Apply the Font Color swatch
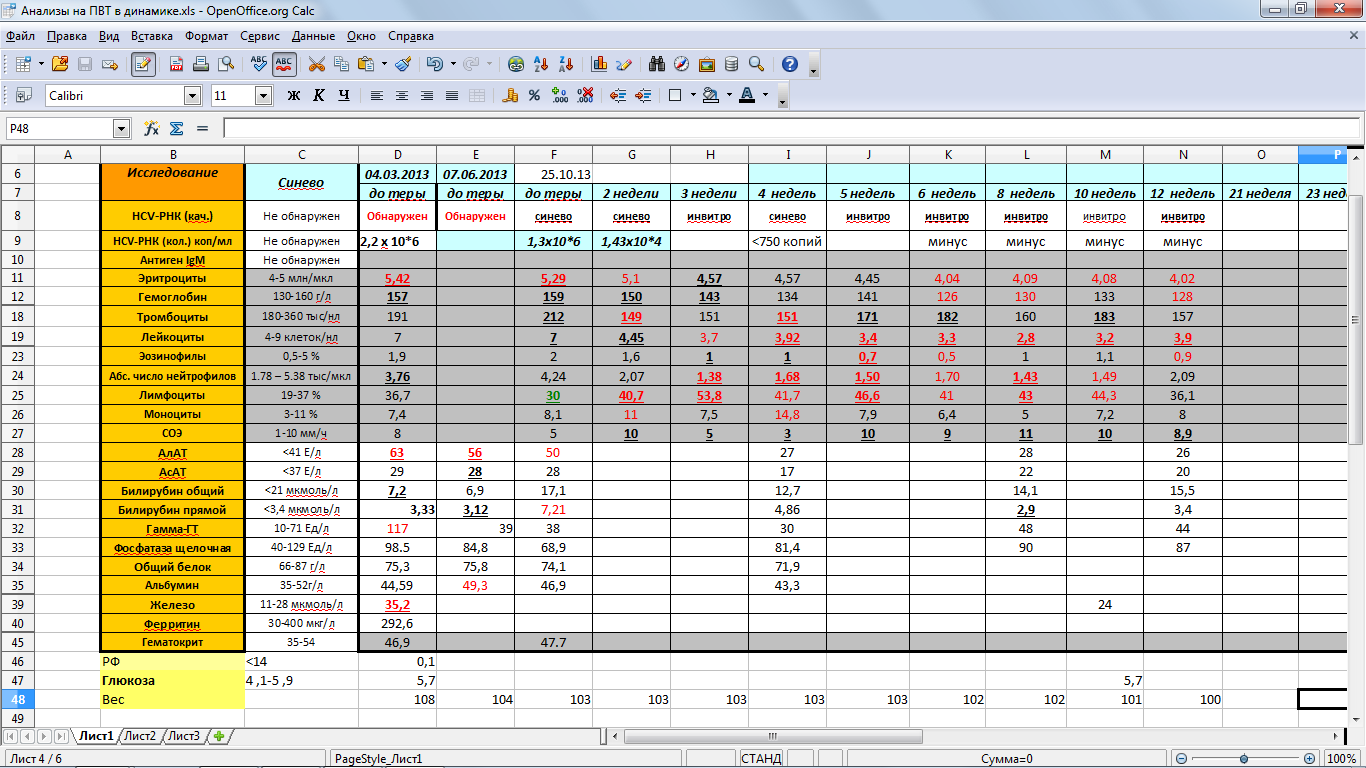 [x=747, y=96]
